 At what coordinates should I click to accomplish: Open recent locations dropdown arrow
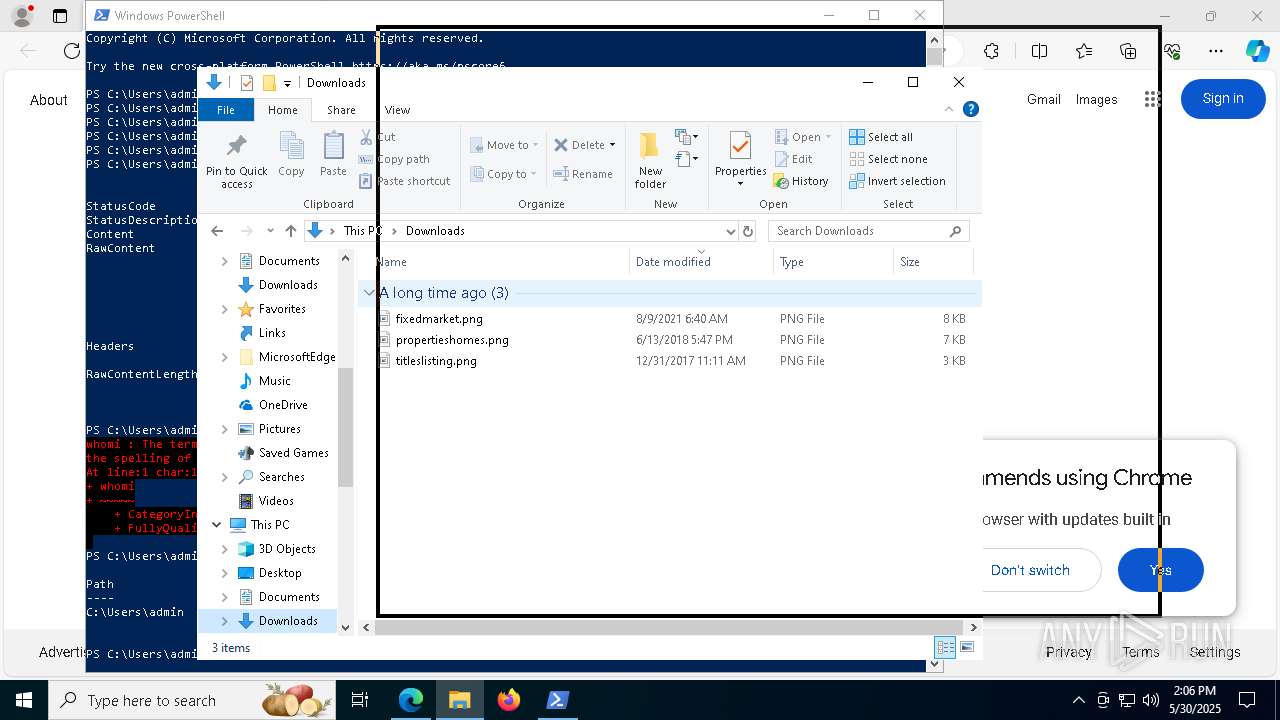tap(270, 231)
